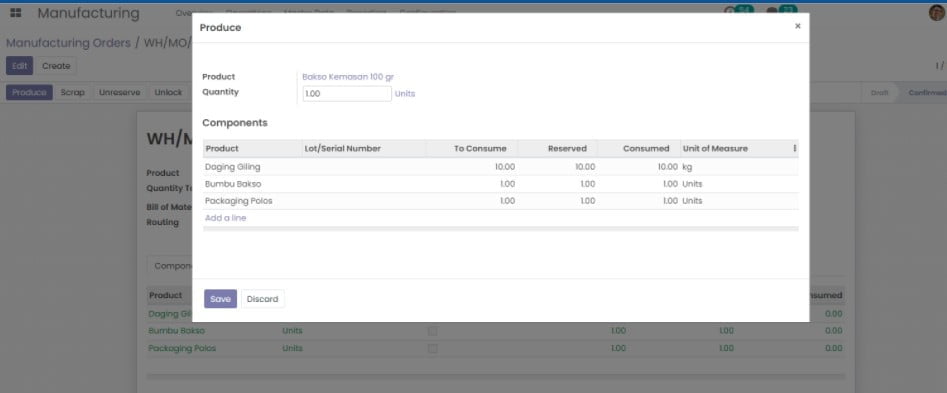Open the conversations chat icon with badge
The height and width of the screenshot is (393, 947).
(x=782, y=10)
